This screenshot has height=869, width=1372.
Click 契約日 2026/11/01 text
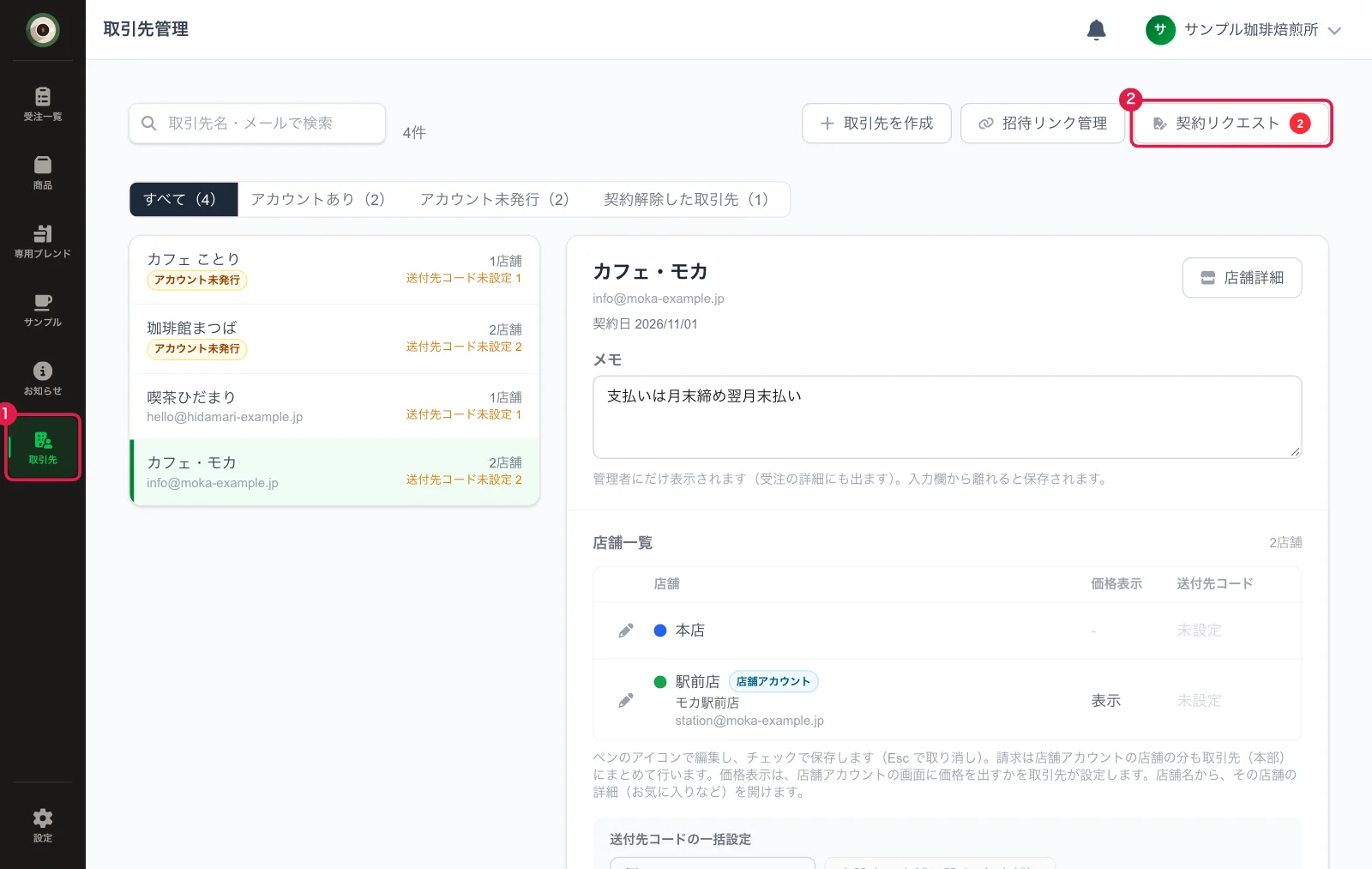tap(646, 324)
